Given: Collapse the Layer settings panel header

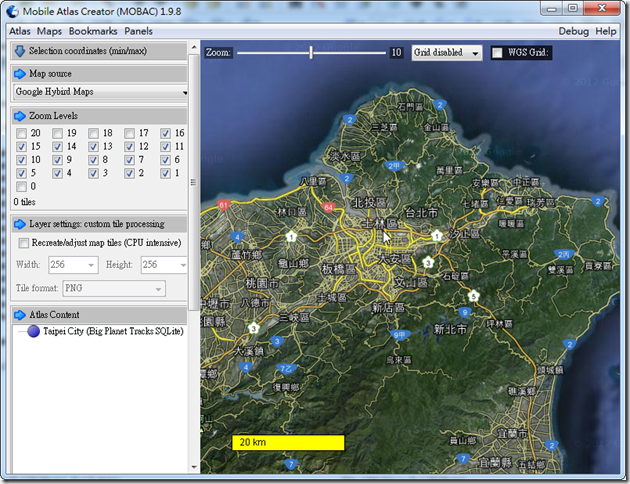Looking at the screenshot, I should 99,224.
